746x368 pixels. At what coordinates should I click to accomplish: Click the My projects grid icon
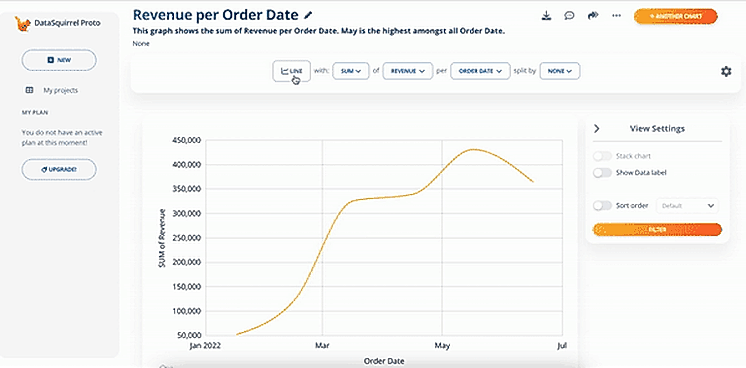tap(29, 90)
